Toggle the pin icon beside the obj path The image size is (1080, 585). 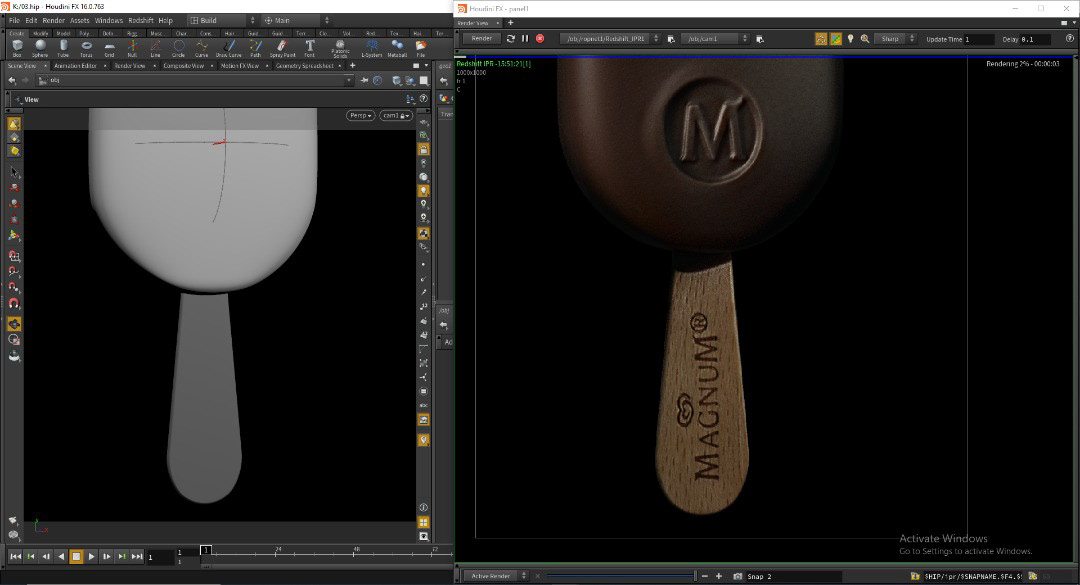[364, 81]
